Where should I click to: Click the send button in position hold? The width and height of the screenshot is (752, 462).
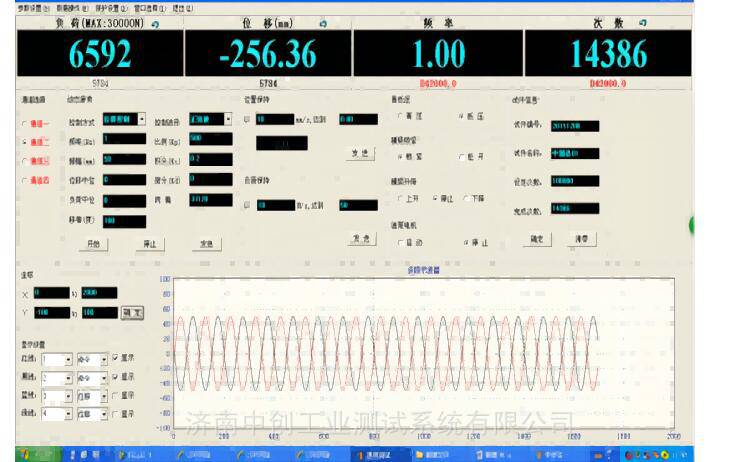pos(360,154)
